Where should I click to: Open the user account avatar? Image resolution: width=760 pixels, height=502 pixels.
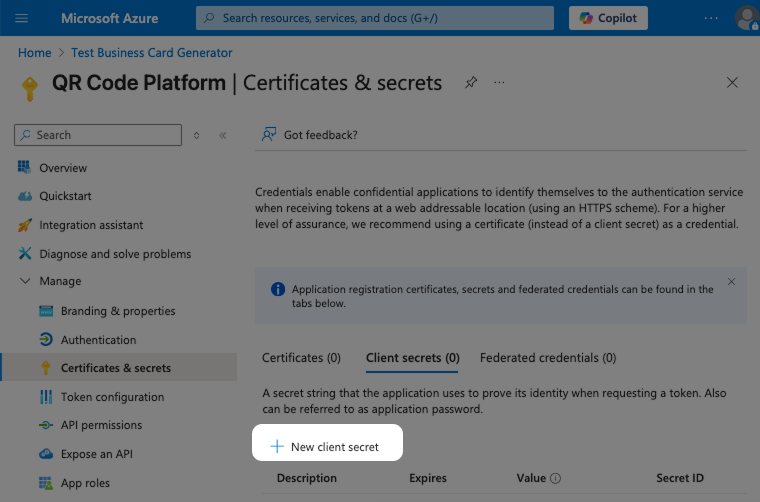746,18
